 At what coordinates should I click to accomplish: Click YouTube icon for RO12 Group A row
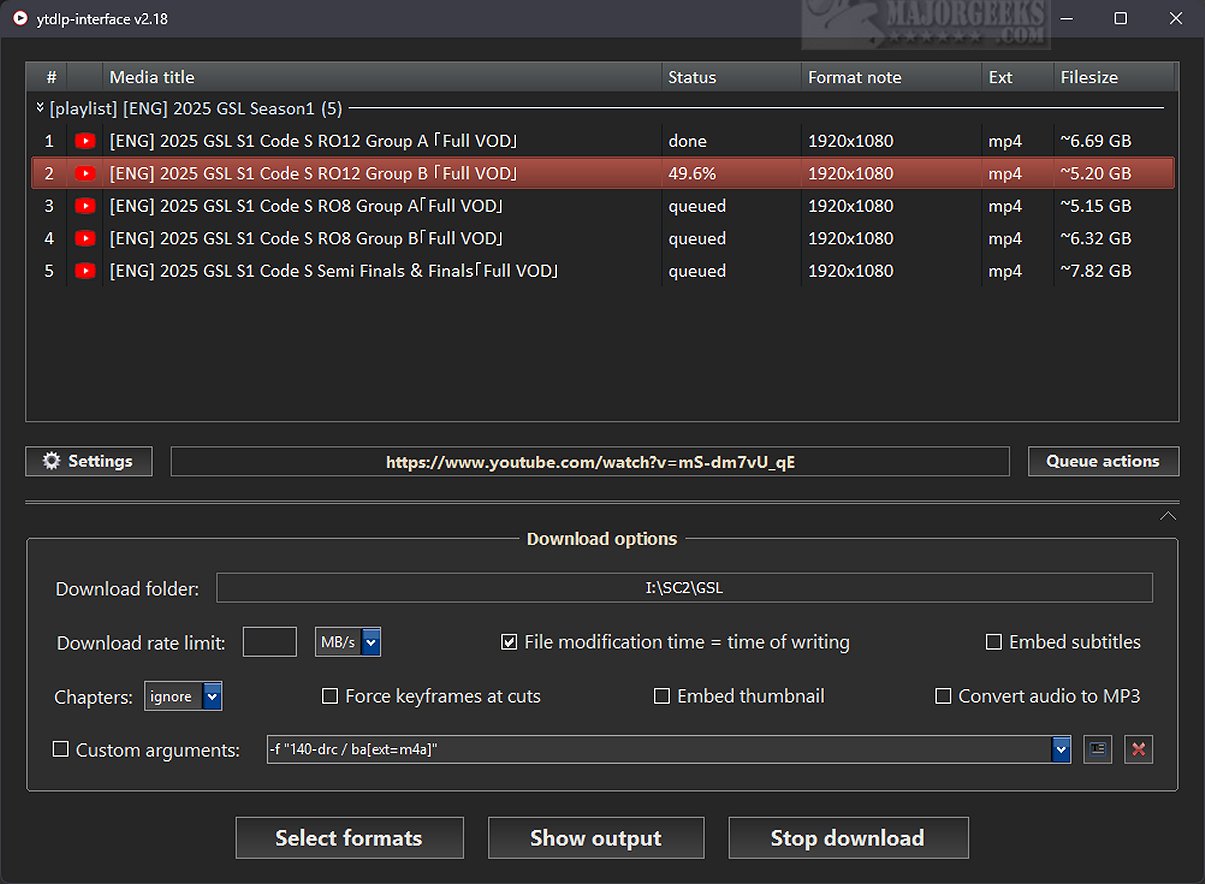85,141
